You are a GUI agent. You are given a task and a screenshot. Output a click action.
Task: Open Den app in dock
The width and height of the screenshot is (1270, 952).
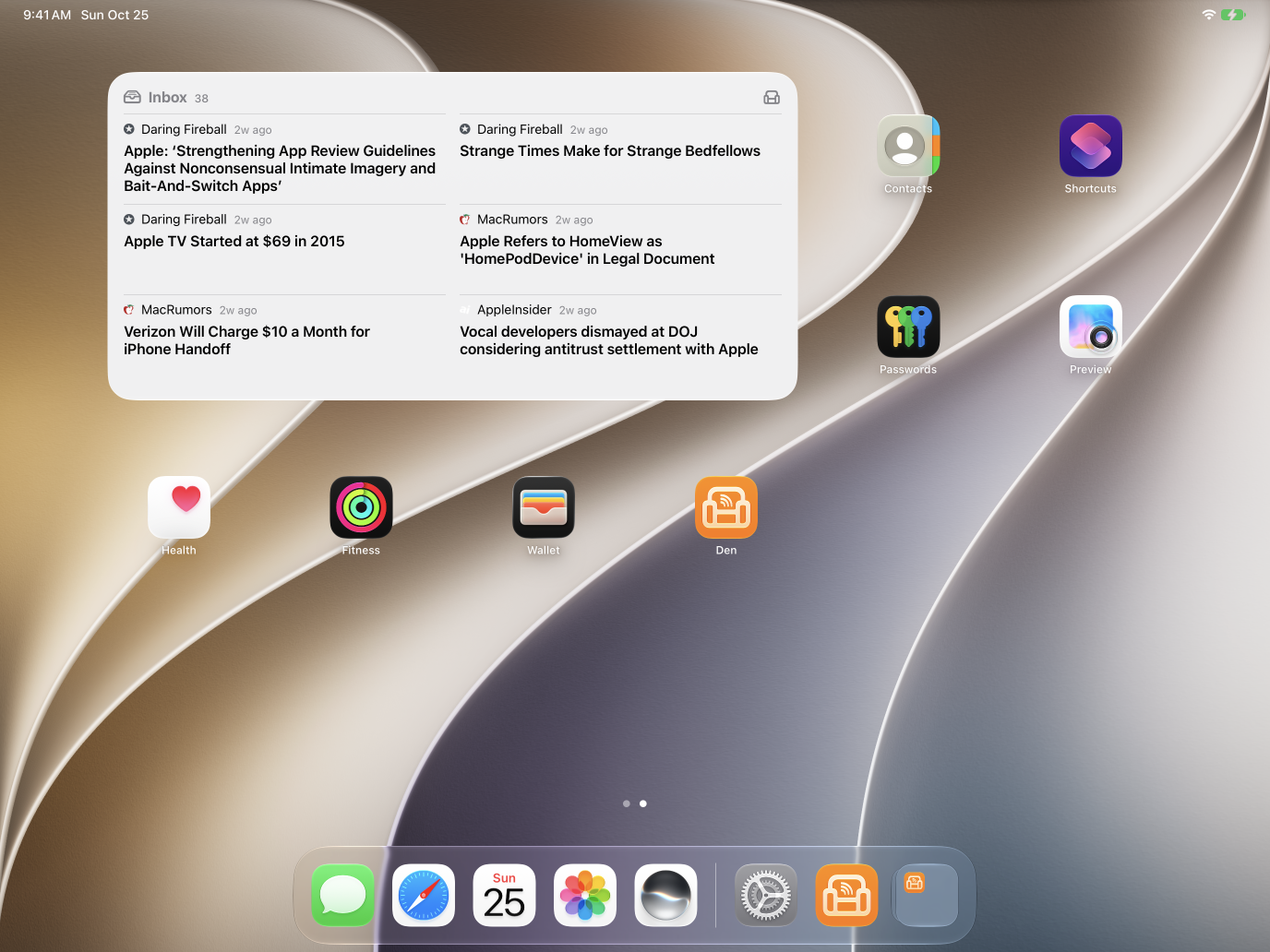point(846,895)
